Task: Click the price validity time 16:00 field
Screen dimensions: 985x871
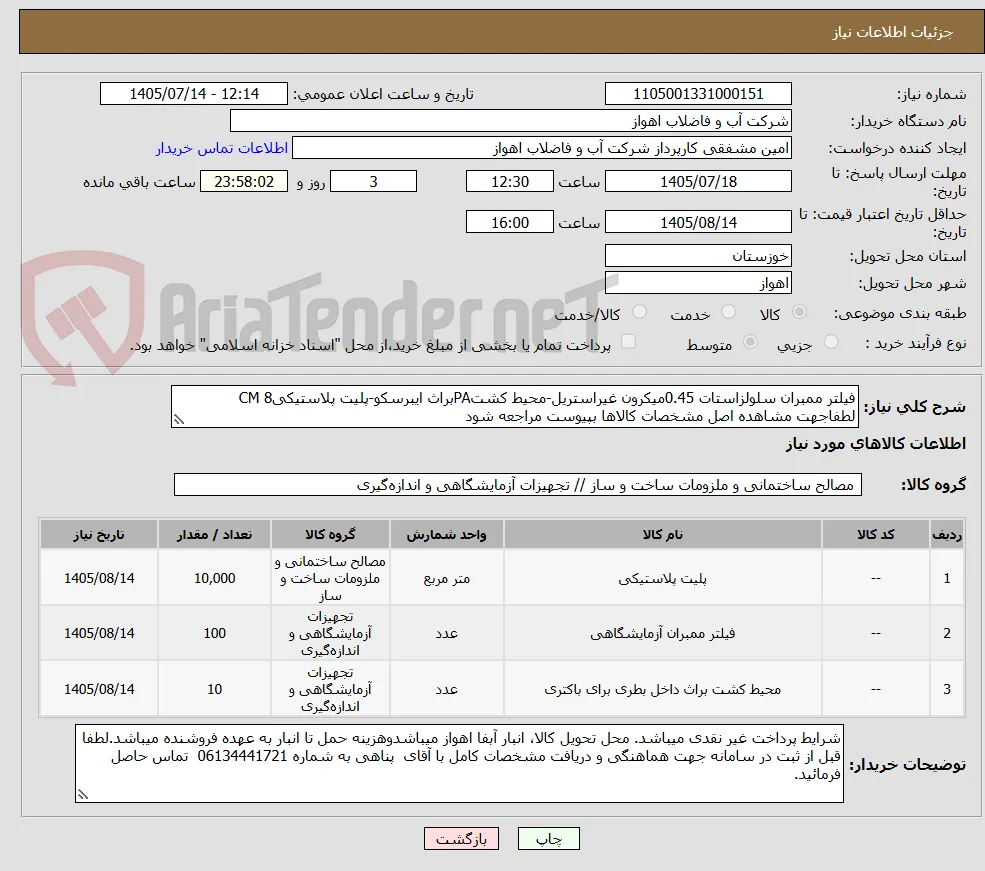Action: tap(509, 222)
